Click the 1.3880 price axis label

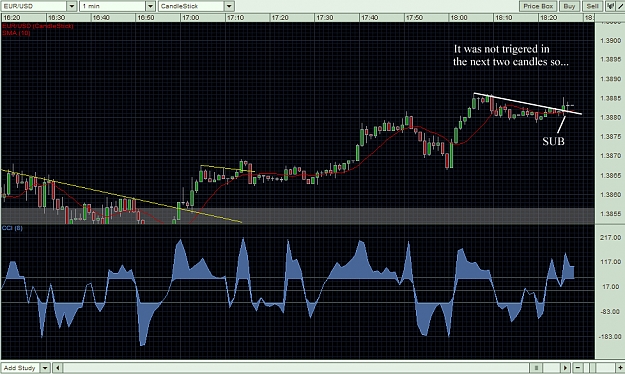[610, 117]
